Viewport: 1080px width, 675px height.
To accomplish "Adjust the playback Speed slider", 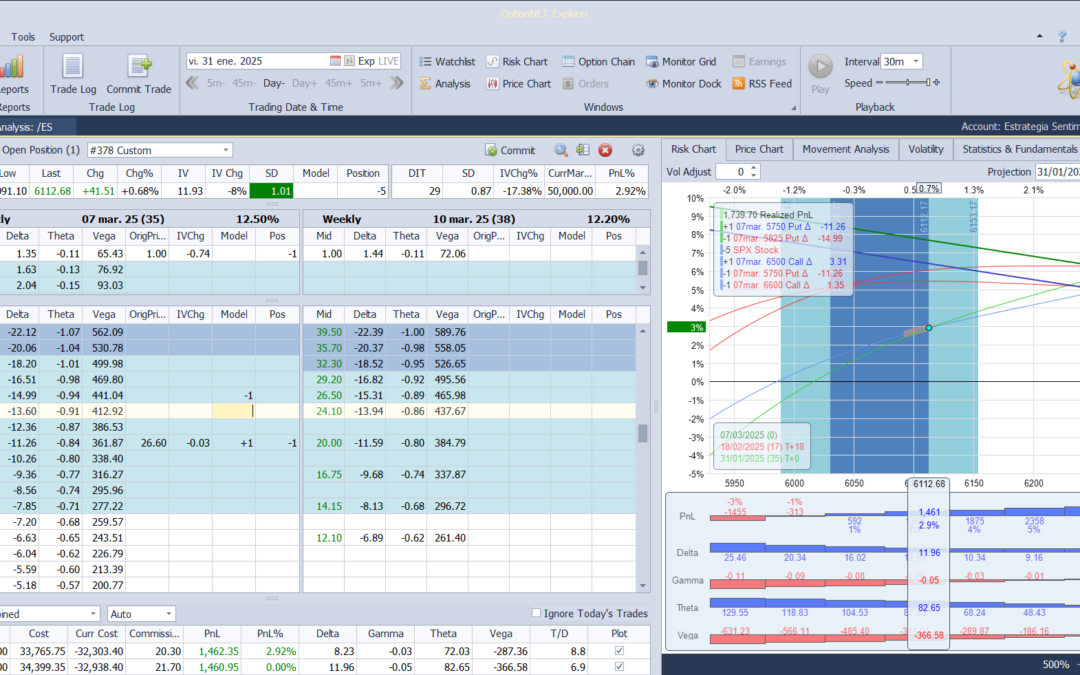I will [908, 83].
